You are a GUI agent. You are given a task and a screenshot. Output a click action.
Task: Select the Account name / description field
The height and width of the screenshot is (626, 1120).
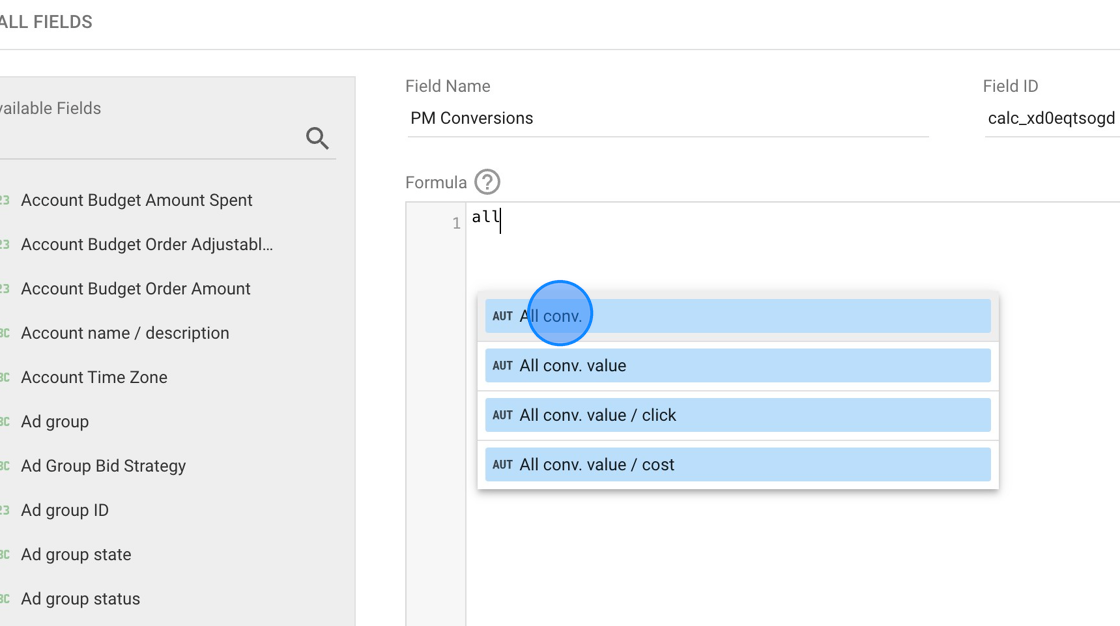(x=125, y=333)
